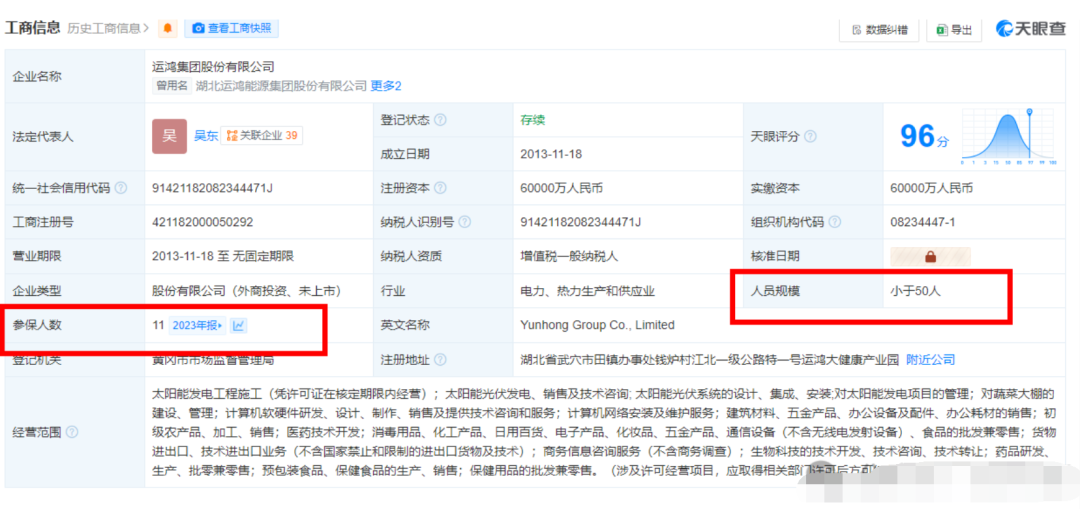Click help icon beside 统一社会信用代码
1080x509 pixels.
point(121,188)
